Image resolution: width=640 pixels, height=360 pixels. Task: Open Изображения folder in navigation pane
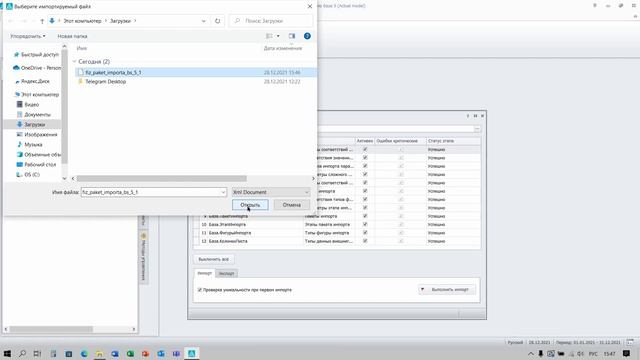(x=37, y=134)
